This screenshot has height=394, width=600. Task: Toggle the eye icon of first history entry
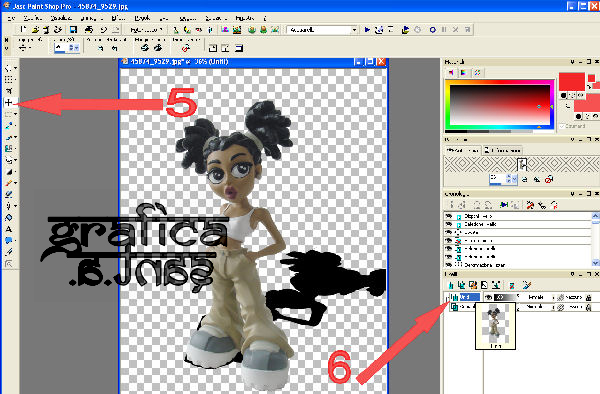(x=448, y=216)
